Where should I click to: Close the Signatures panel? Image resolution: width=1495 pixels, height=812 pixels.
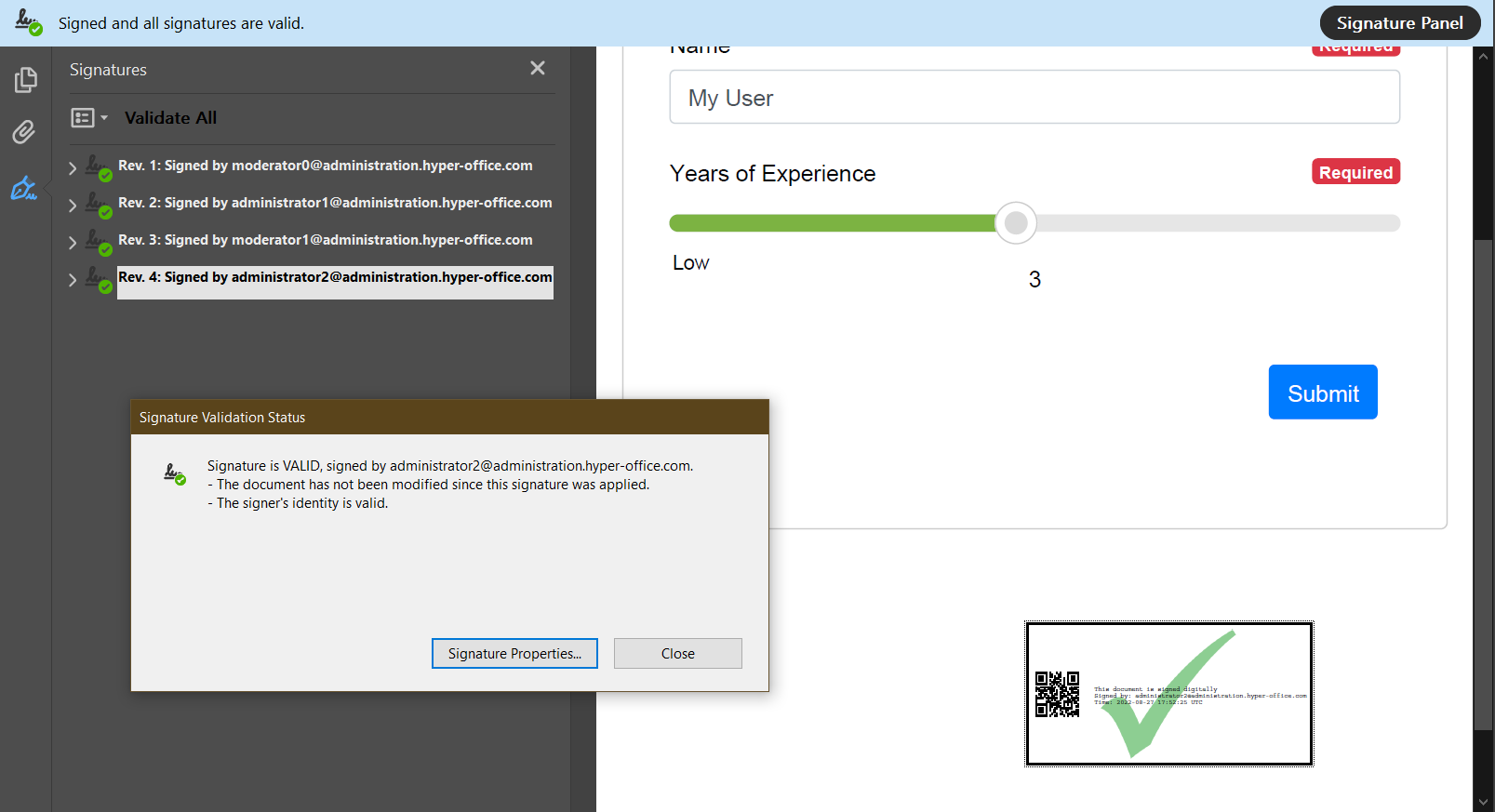538,68
